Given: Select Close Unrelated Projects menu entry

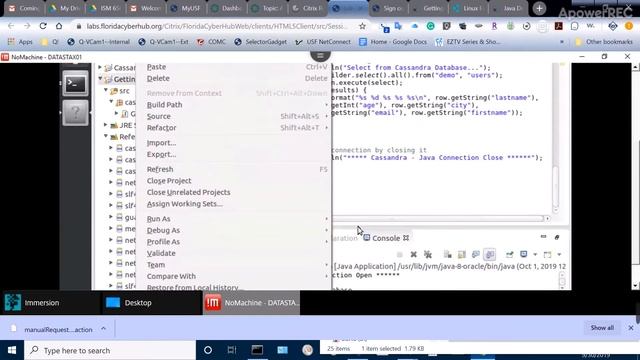Looking at the screenshot, I should [234, 192].
